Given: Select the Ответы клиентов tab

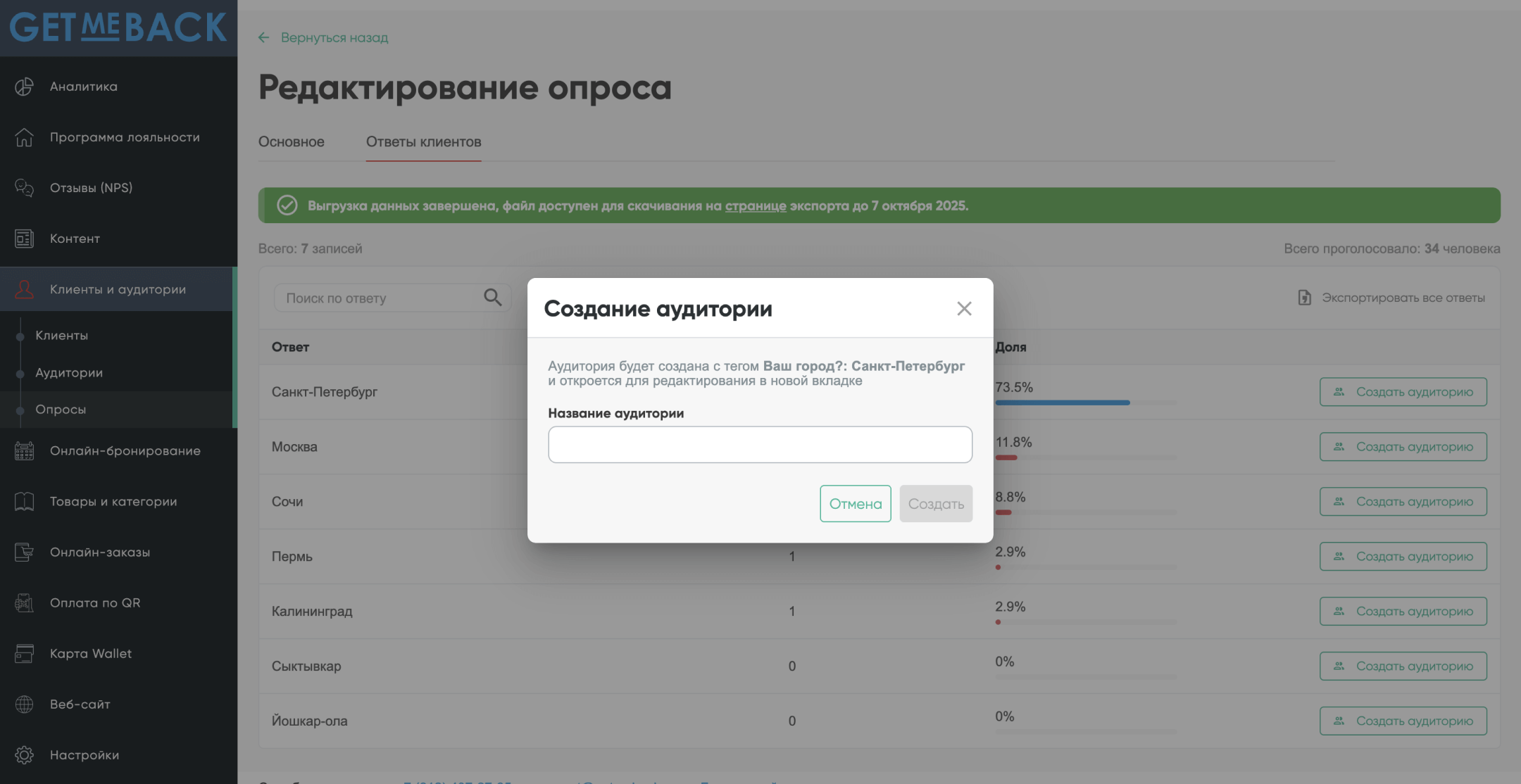Looking at the screenshot, I should click(423, 141).
